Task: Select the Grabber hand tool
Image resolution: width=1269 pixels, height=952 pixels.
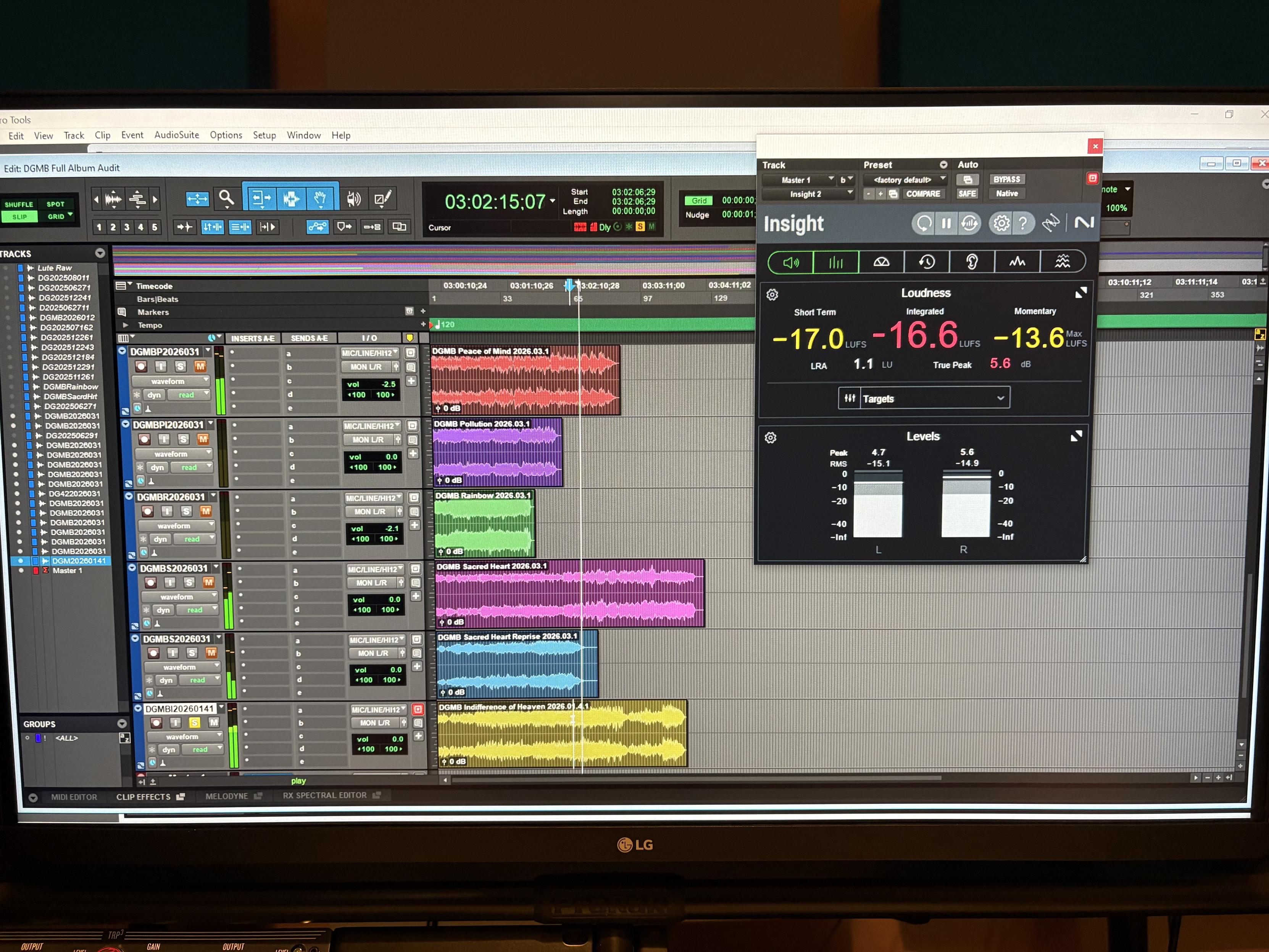Action: click(x=320, y=199)
